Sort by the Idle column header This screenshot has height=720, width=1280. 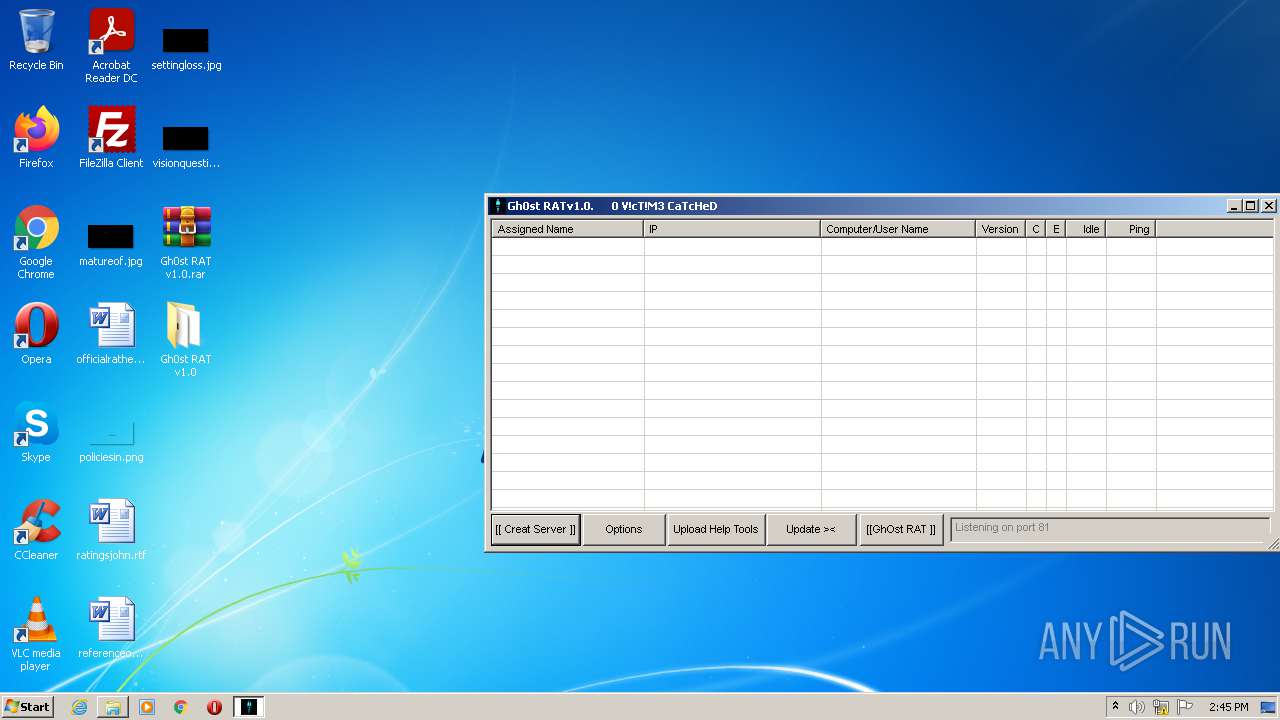pyautogui.click(x=1086, y=229)
